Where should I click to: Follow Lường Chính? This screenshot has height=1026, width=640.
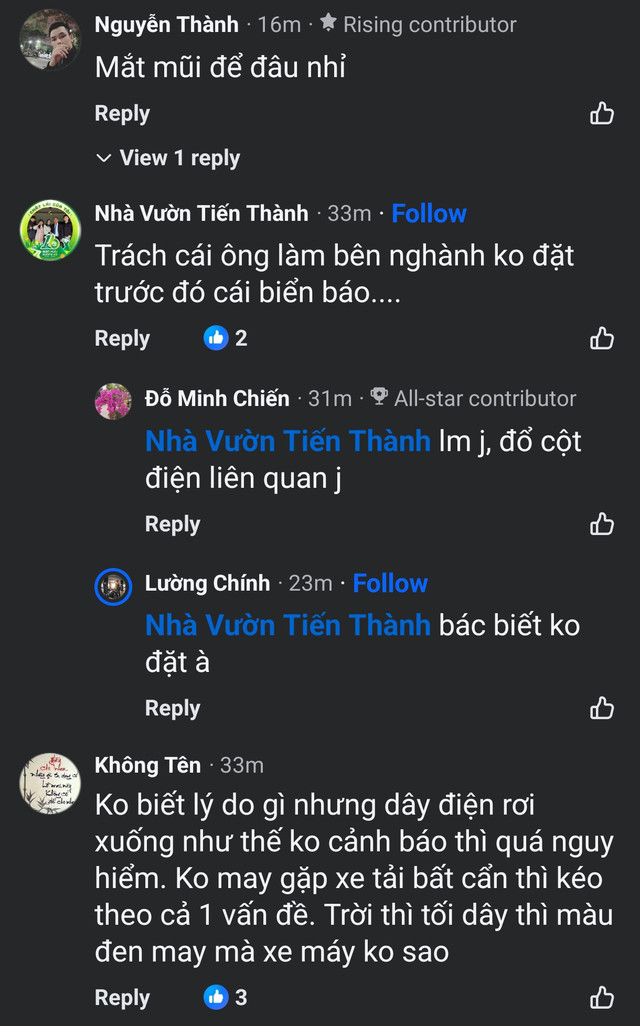pos(390,583)
